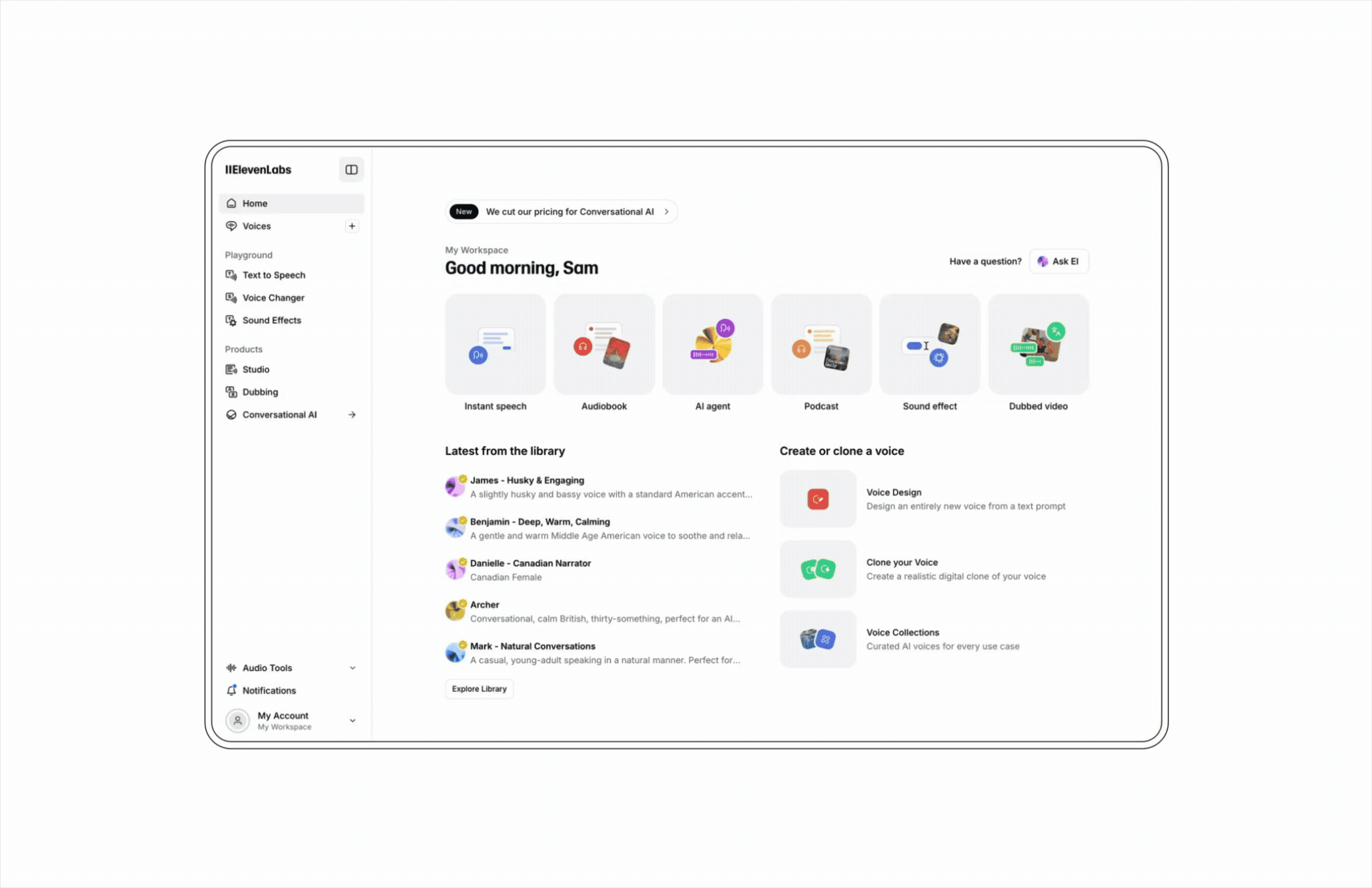The image size is (1372, 888).
Task: Open the My Account dropdown
Action: click(x=353, y=720)
